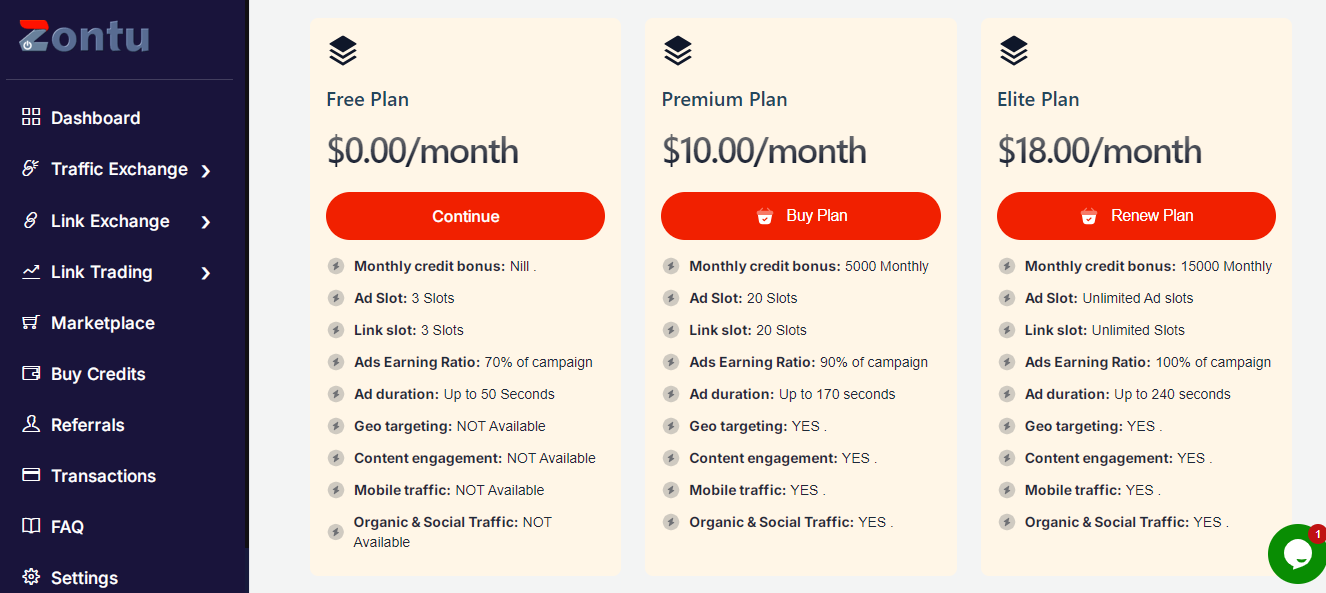Click the Elite Plan layers icon
Image resolution: width=1326 pixels, height=593 pixels.
point(1013,50)
